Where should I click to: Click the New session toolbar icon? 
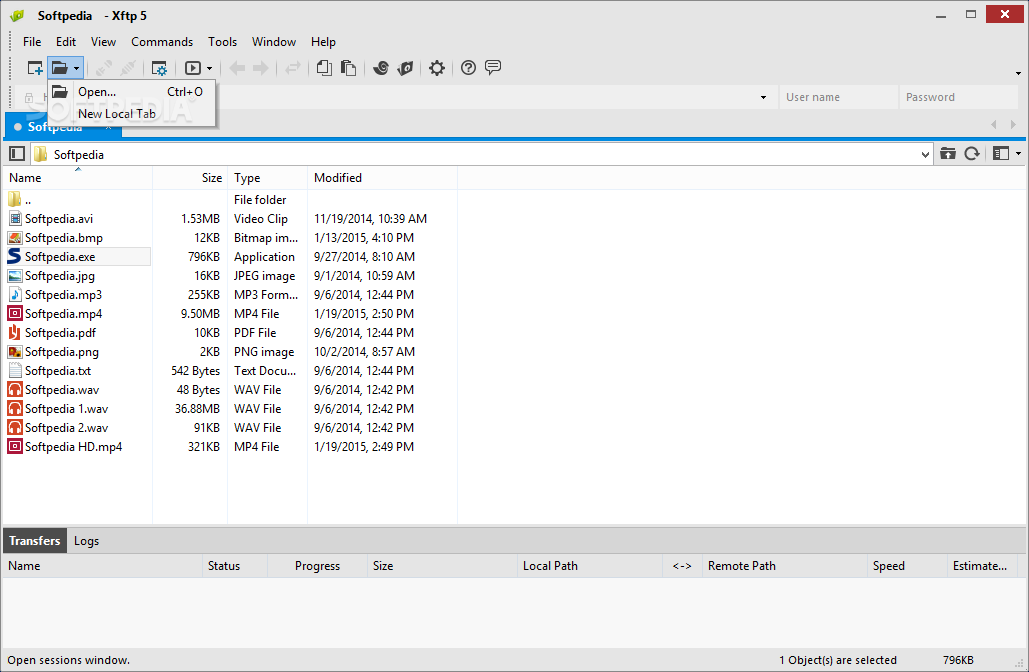pyautogui.click(x=35, y=68)
